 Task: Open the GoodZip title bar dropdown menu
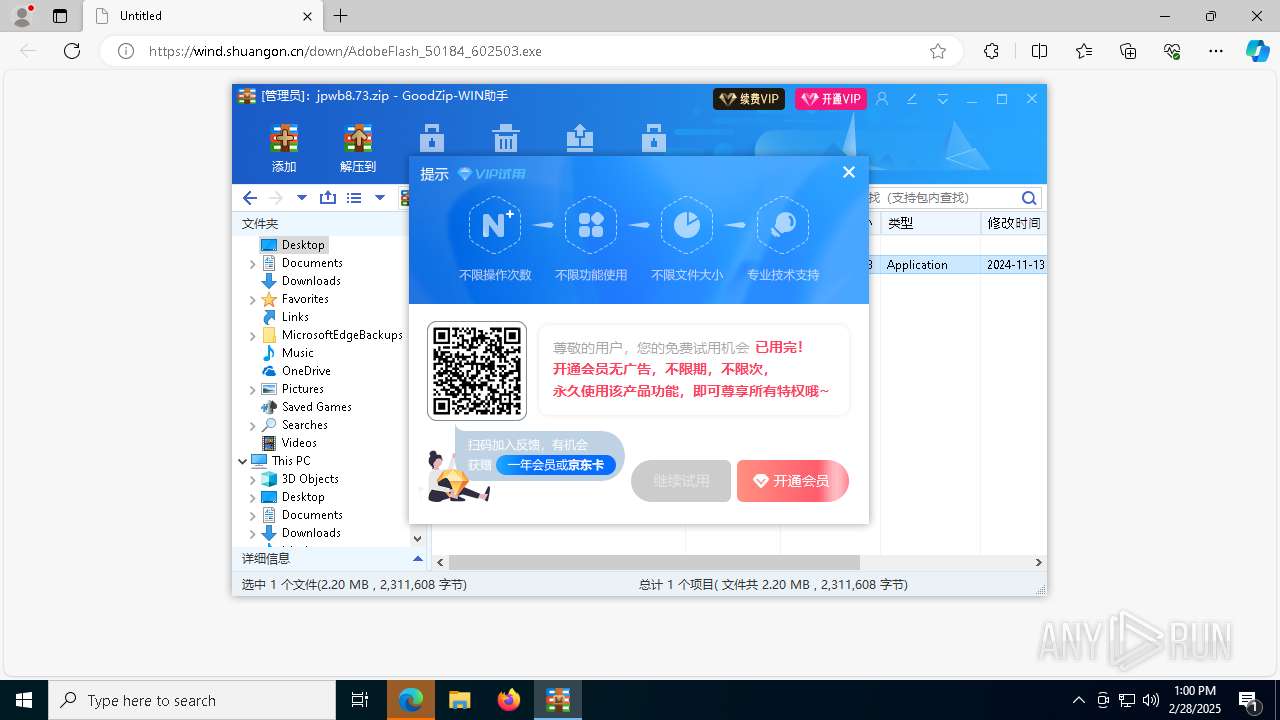coord(942,99)
